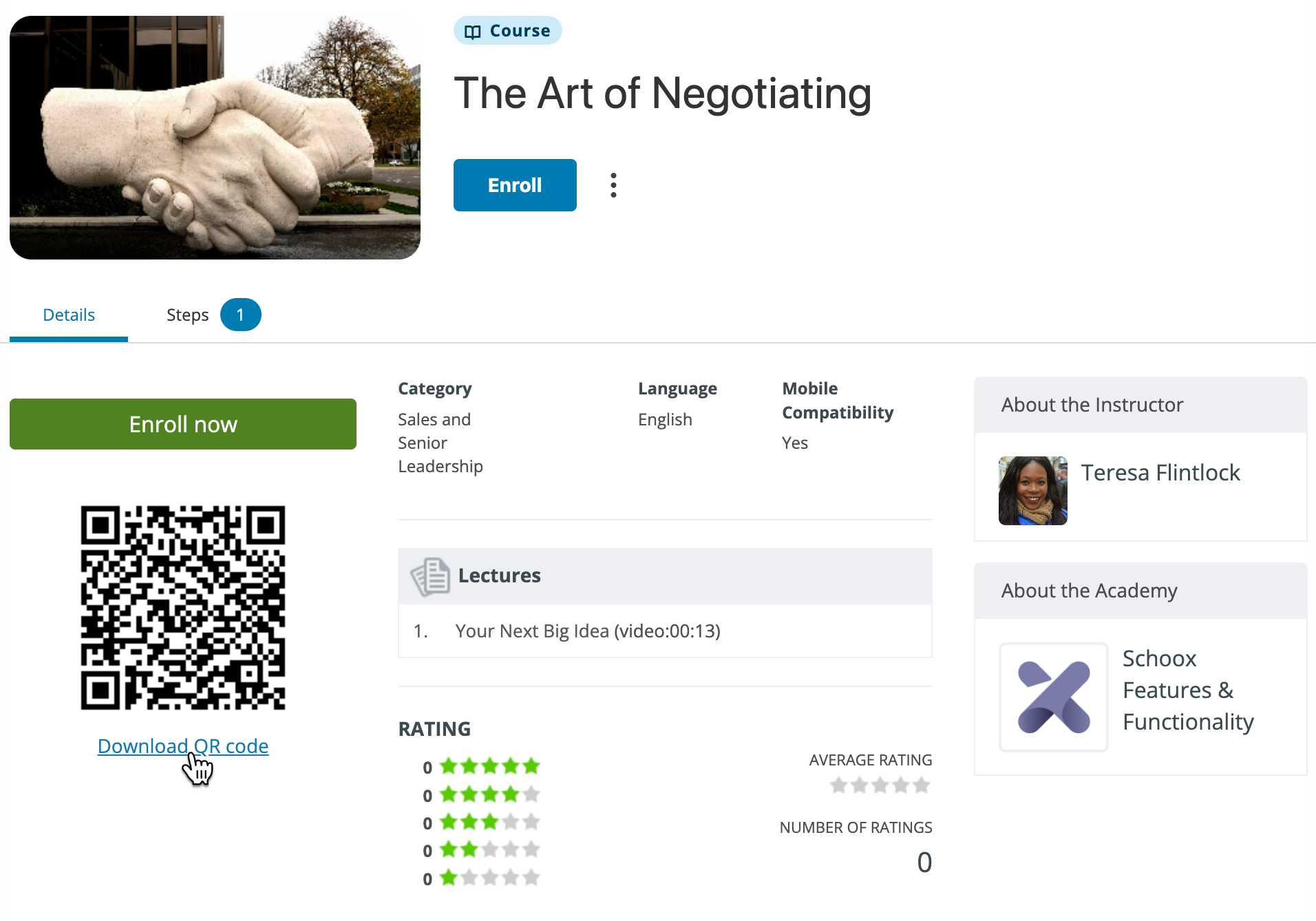Click the Schoox academy logo
The image size is (1316, 921).
[1054, 697]
